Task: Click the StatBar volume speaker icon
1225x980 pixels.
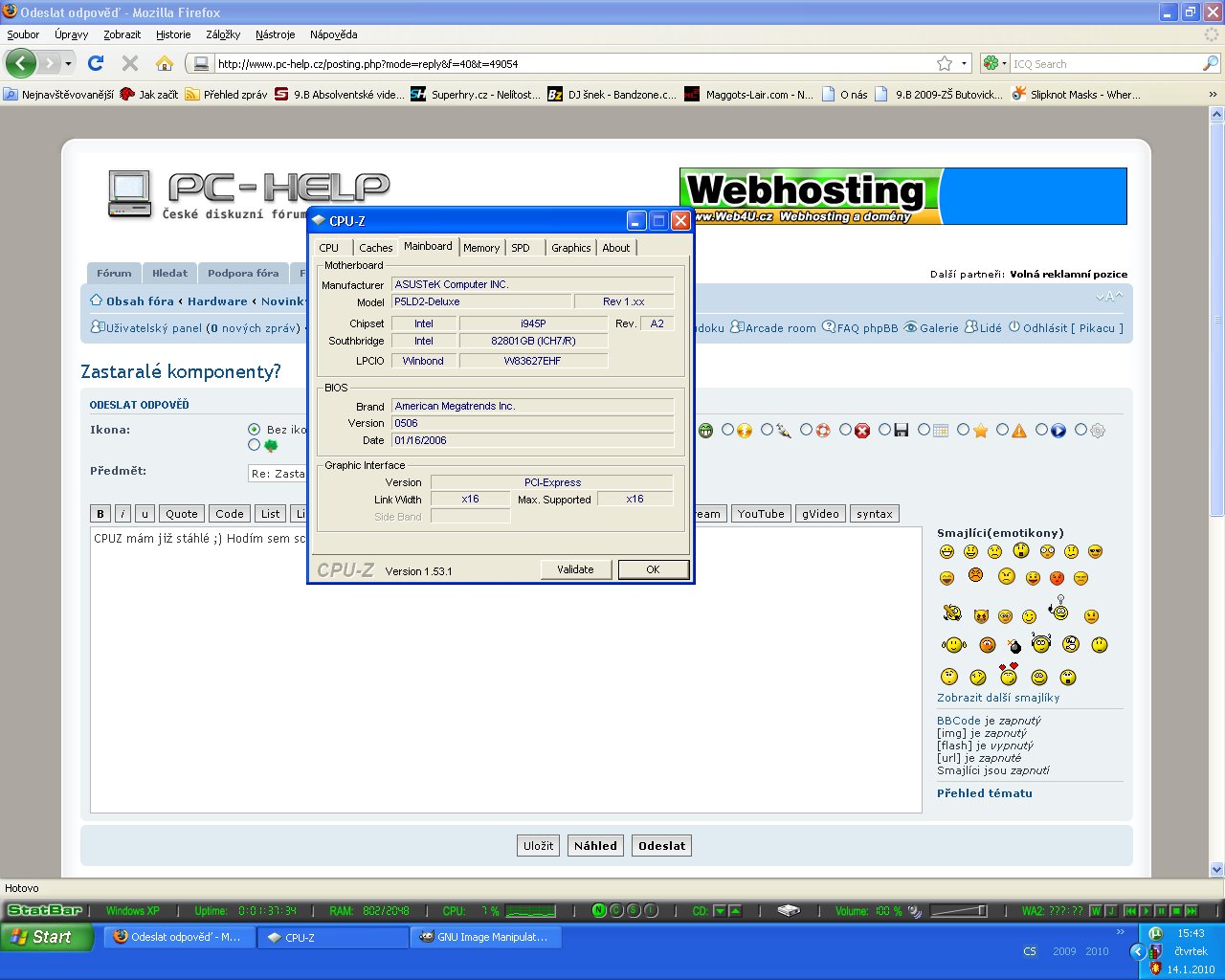Action: (x=915, y=911)
